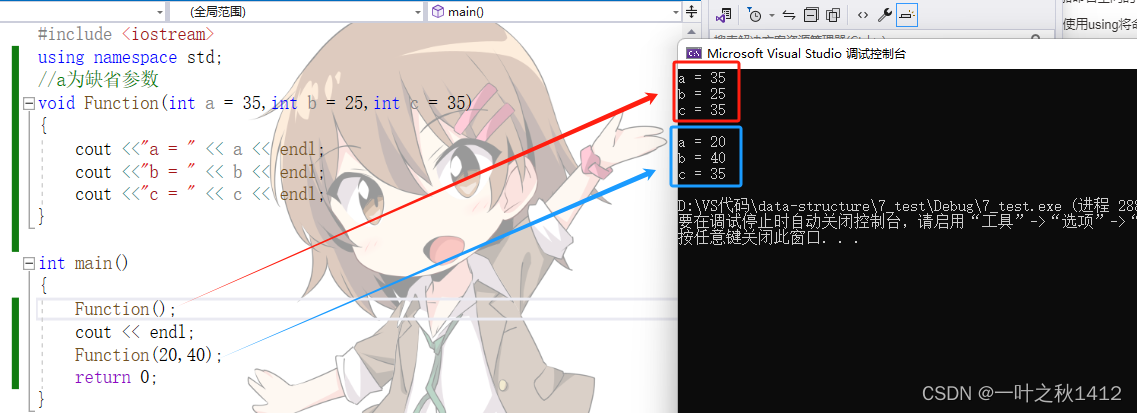This screenshot has width=1137, height=413.
Task: Collapse the void Function definition block
Action: click(x=29, y=104)
